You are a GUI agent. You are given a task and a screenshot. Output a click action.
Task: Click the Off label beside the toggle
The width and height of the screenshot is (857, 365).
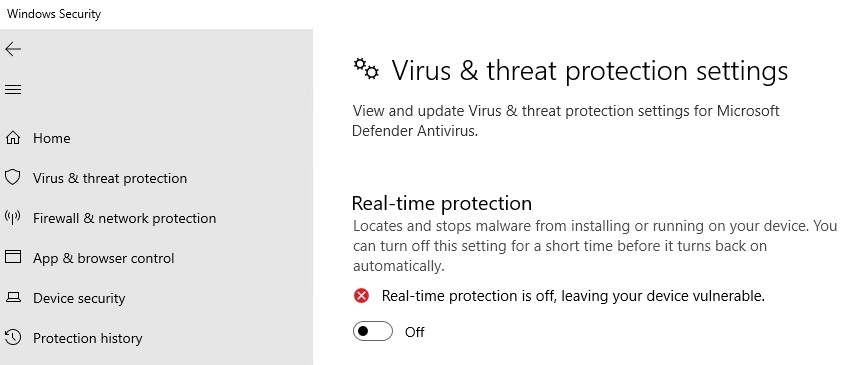[414, 332]
